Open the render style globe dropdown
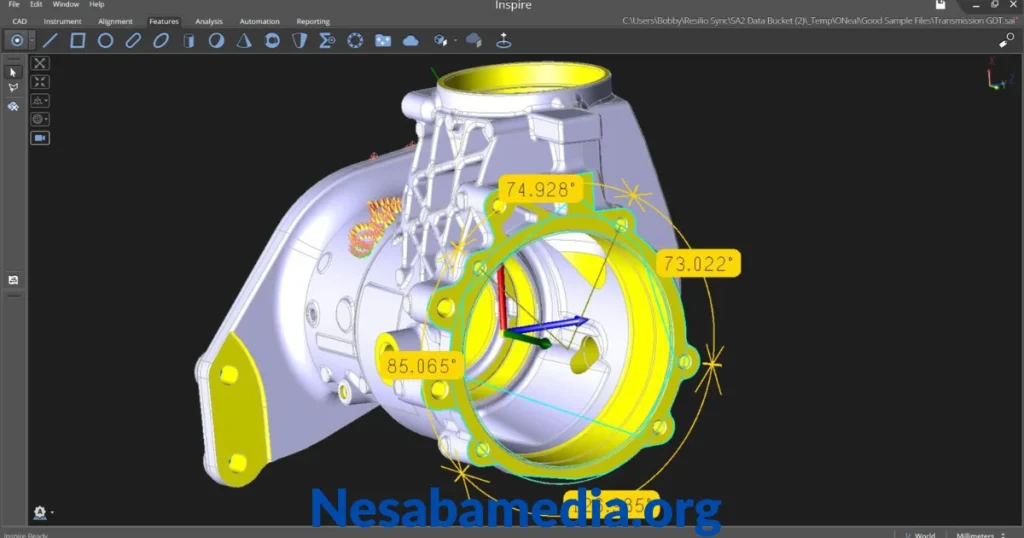The width and height of the screenshot is (1024, 538). [40, 119]
